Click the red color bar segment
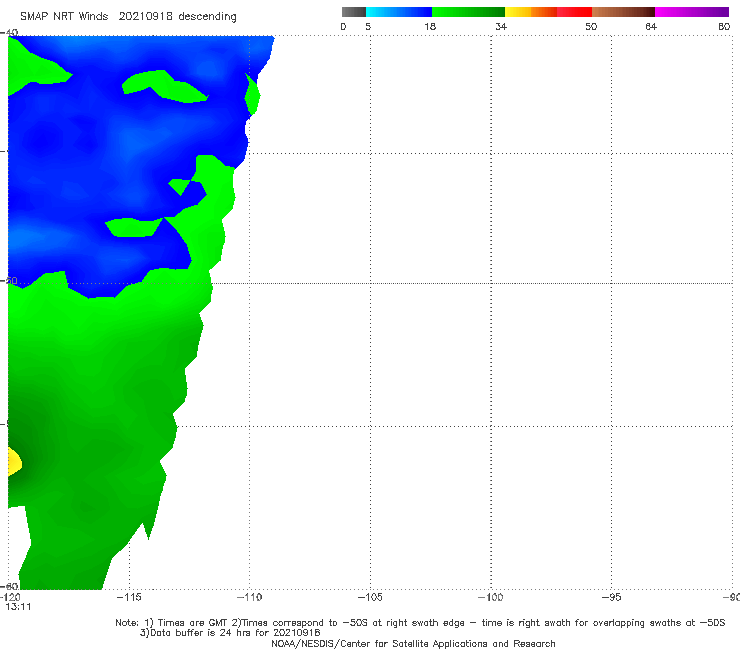 (574, 12)
